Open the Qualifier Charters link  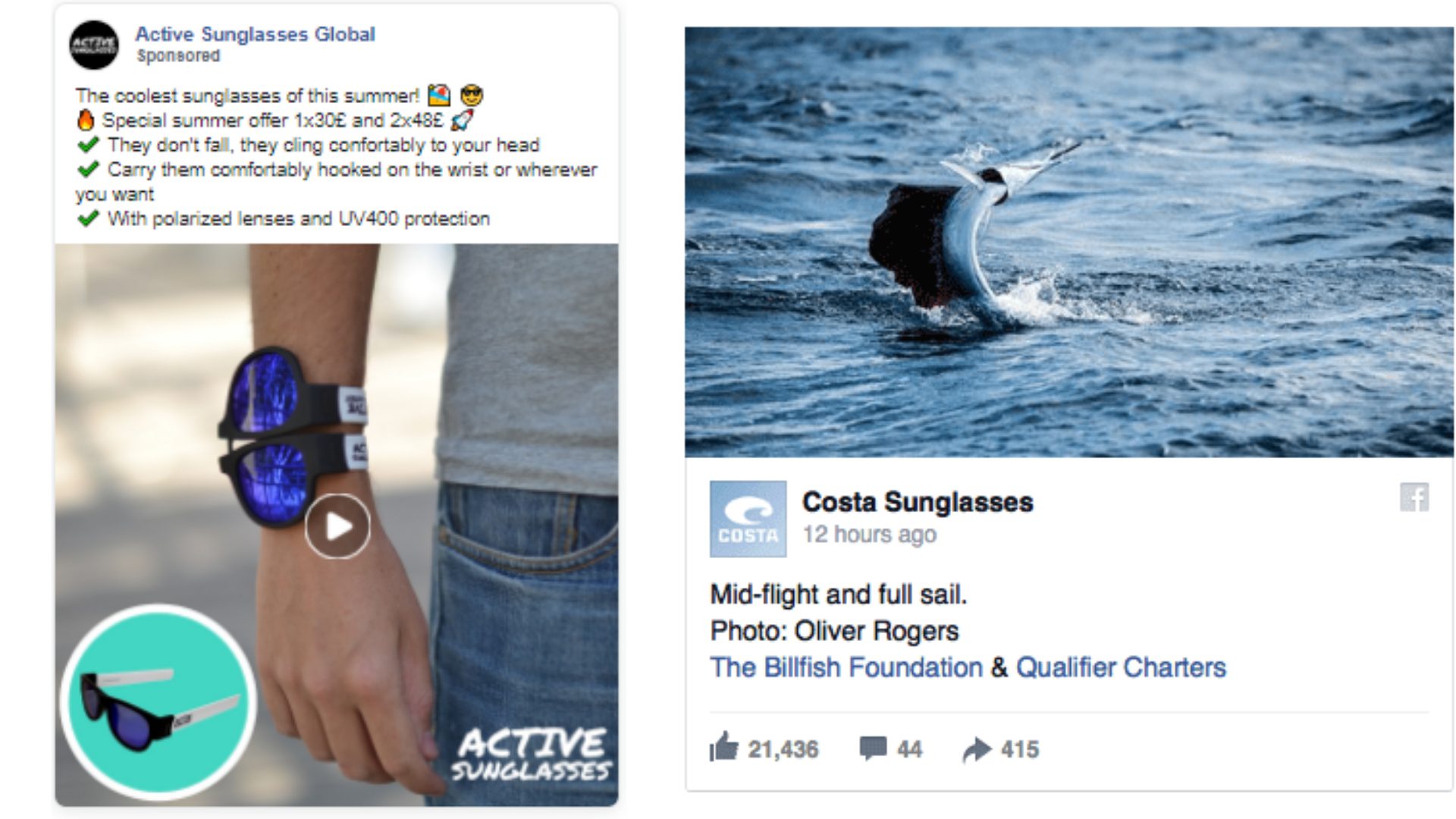(1121, 667)
